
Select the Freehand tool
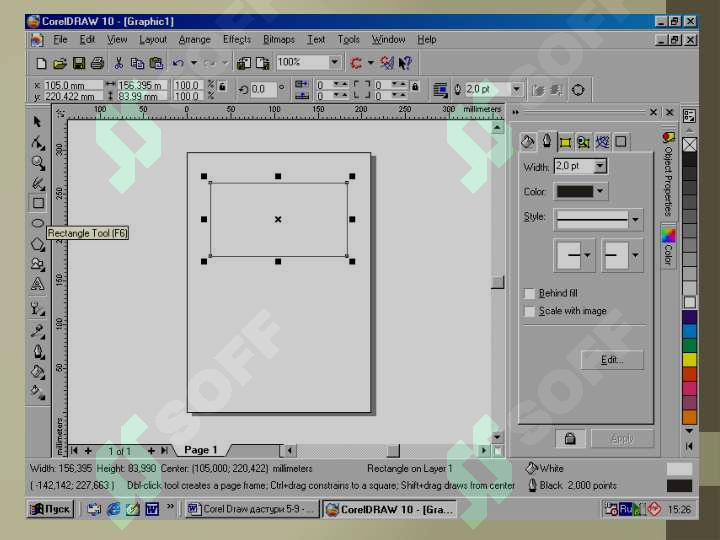[x=38, y=183]
